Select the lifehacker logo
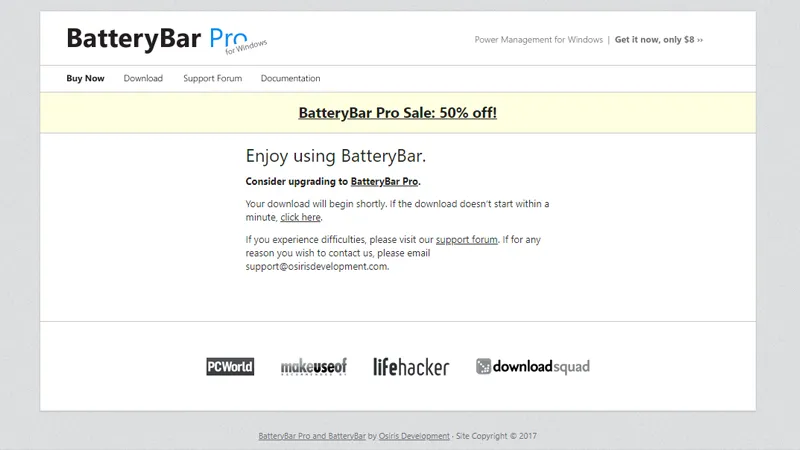This screenshot has width=800, height=450. tap(411, 367)
